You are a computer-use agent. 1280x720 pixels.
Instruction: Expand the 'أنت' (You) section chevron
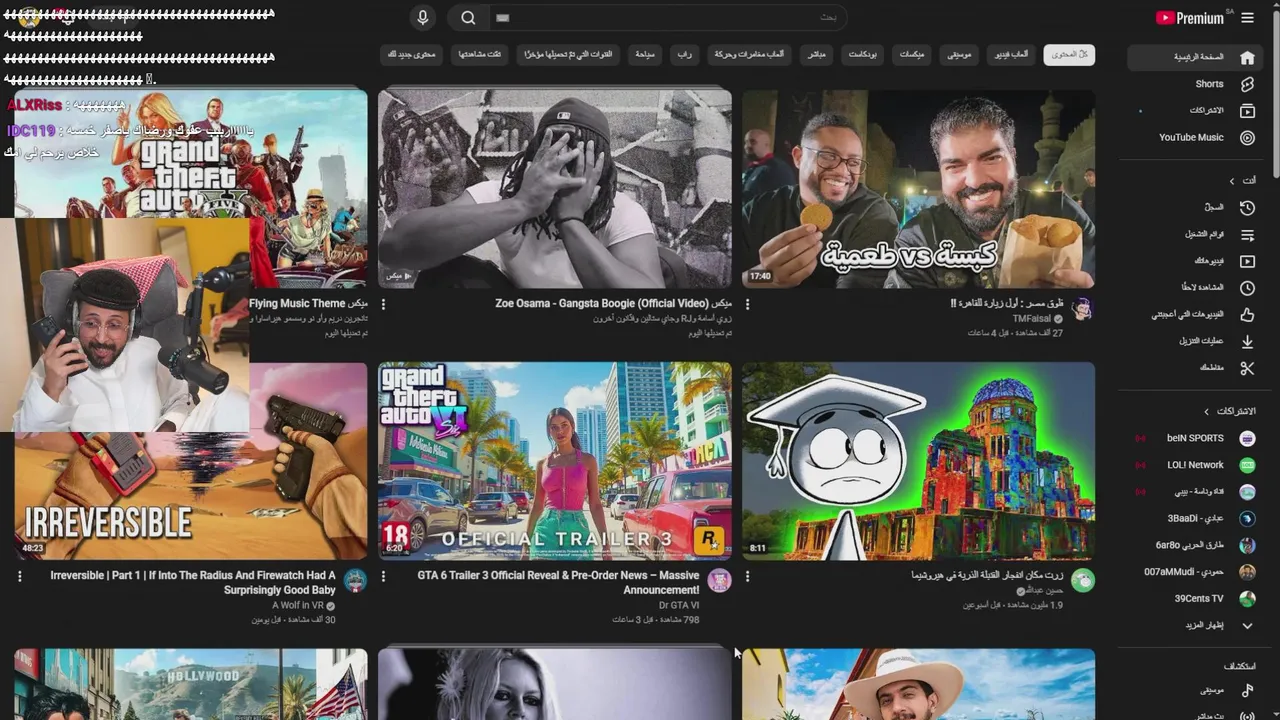[1232, 181]
